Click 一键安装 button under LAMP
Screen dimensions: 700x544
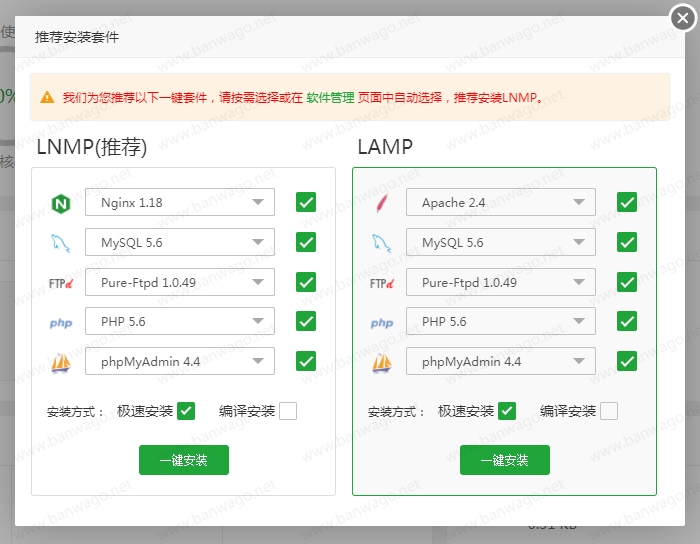pos(505,460)
